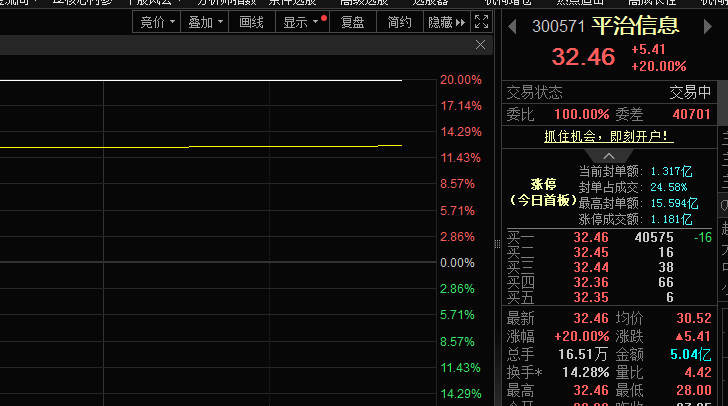Open the 竞价 dropdown in the chart toolbar
The height and width of the screenshot is (406, 728).
(157, 22)
